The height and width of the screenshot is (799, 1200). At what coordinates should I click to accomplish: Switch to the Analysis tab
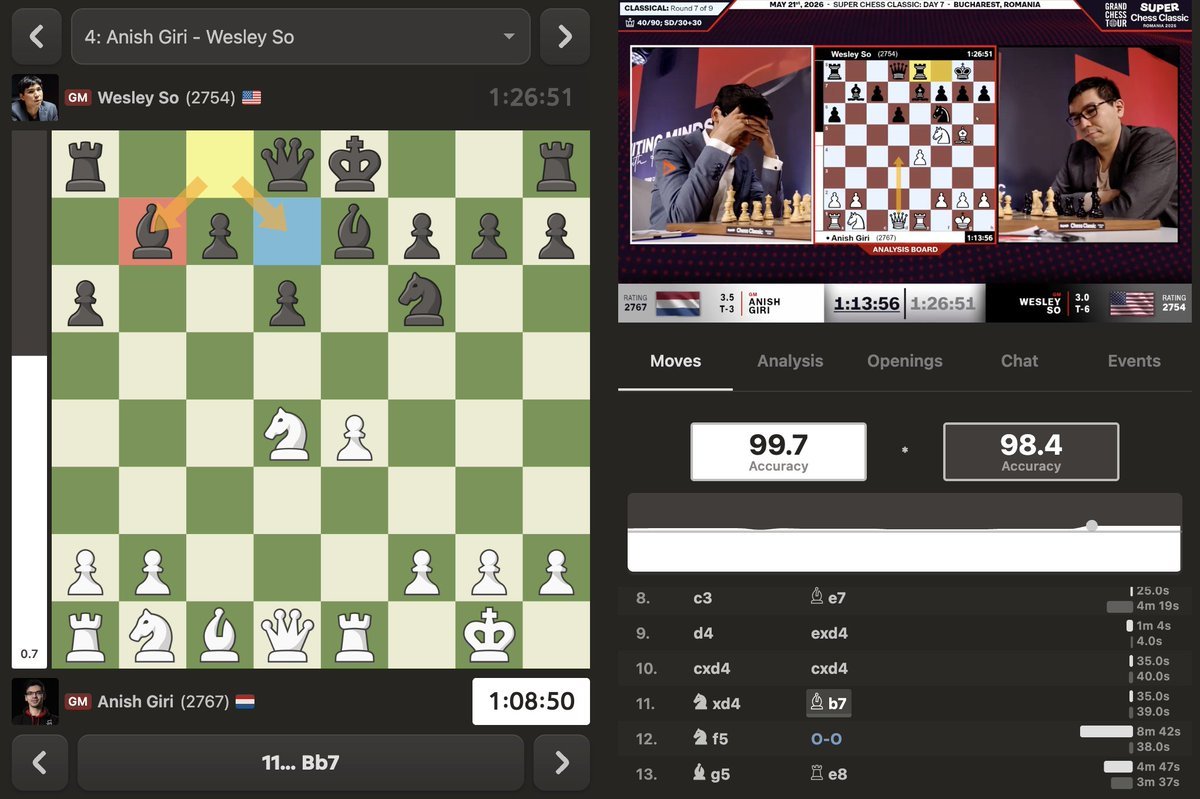click(x=790, y=361)
